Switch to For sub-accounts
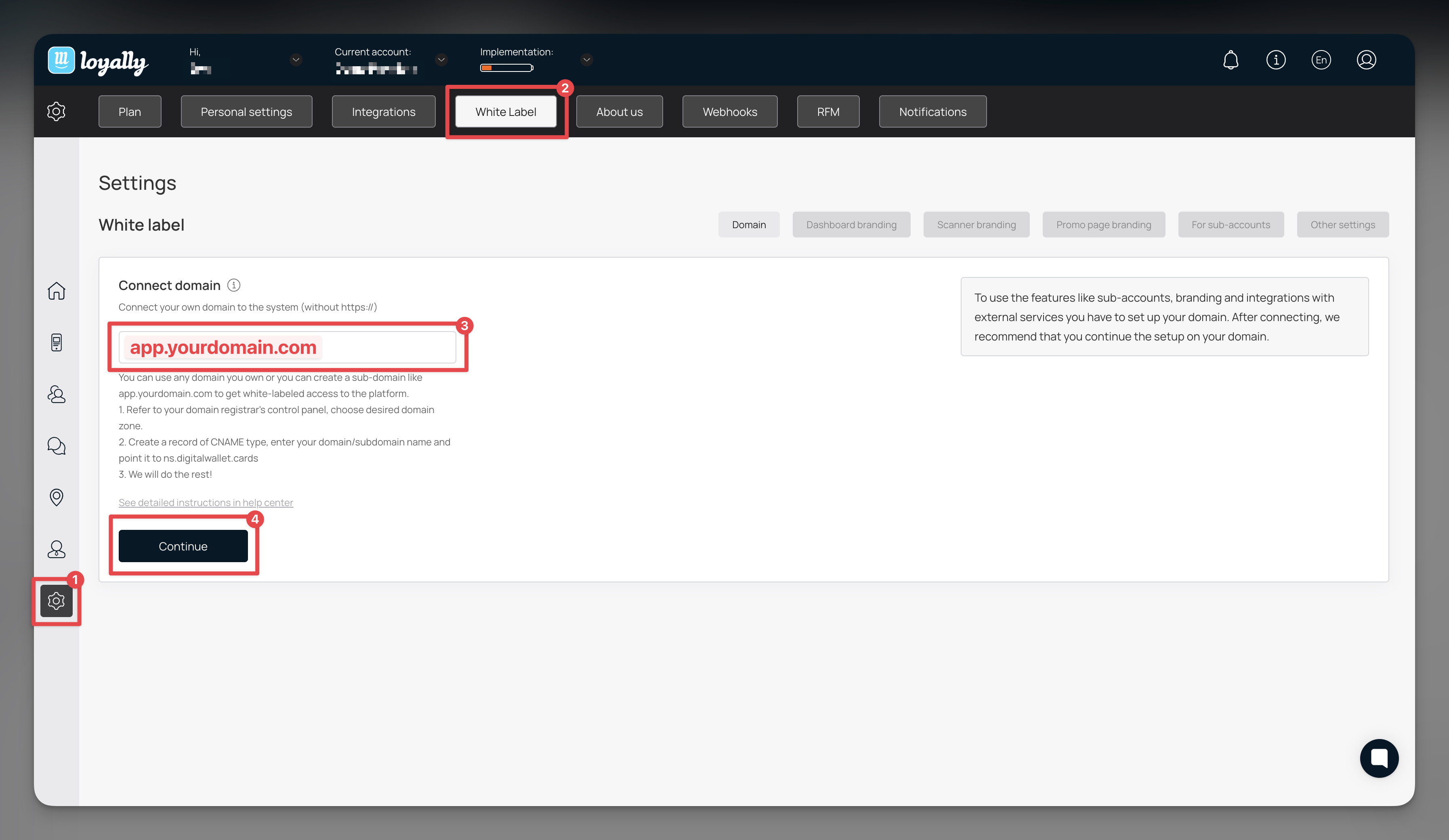The image size is (1449, 840). tap(1231, 225)
